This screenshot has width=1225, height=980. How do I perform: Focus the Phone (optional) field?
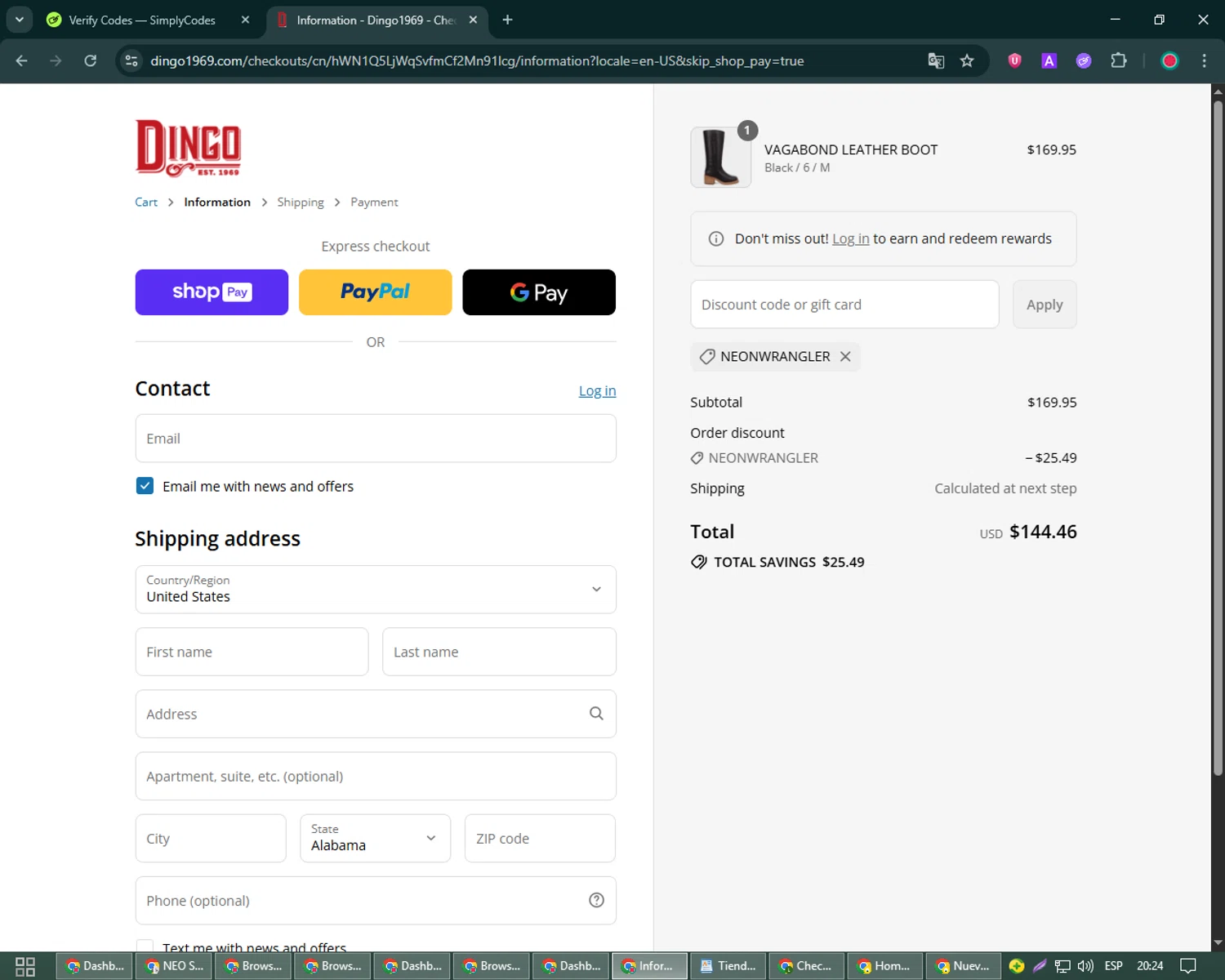click(376, 900)
